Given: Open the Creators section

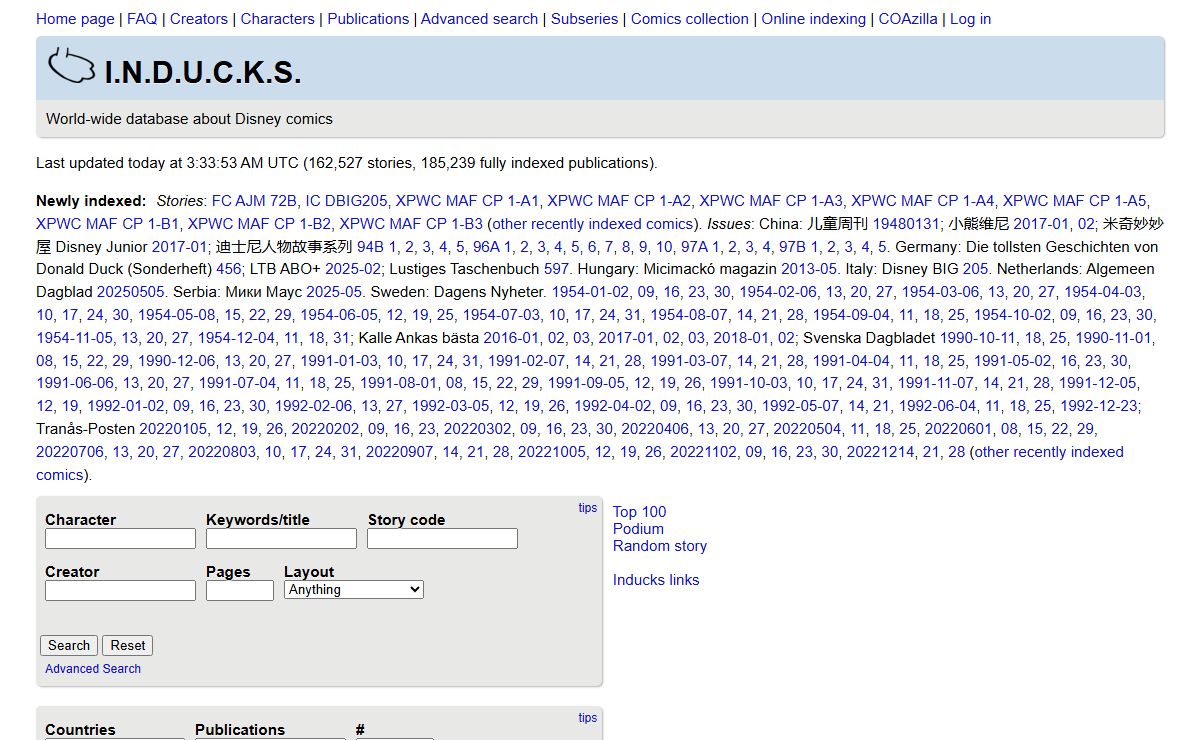Looking at the screenshot, I should 199,19.
